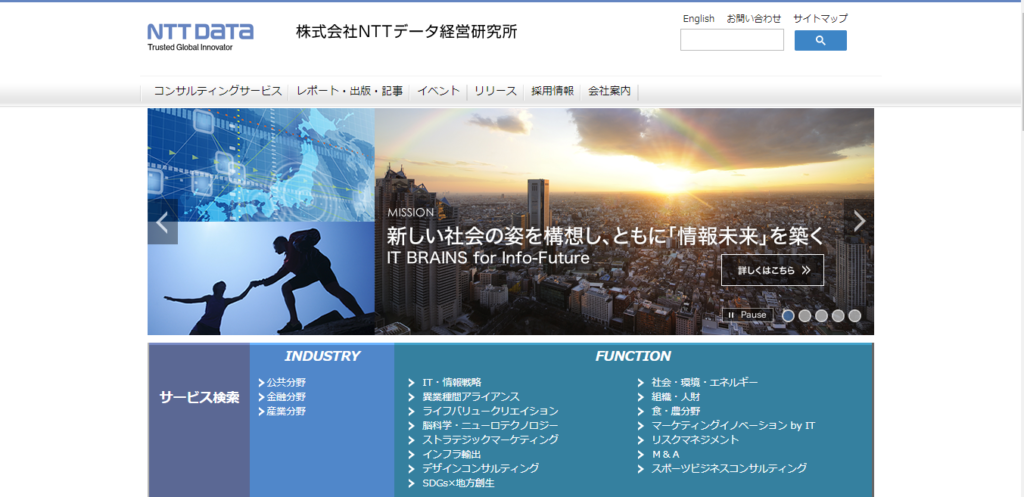Open お問い合わせ contact page

pyautogui.click(x=754, y=18)
